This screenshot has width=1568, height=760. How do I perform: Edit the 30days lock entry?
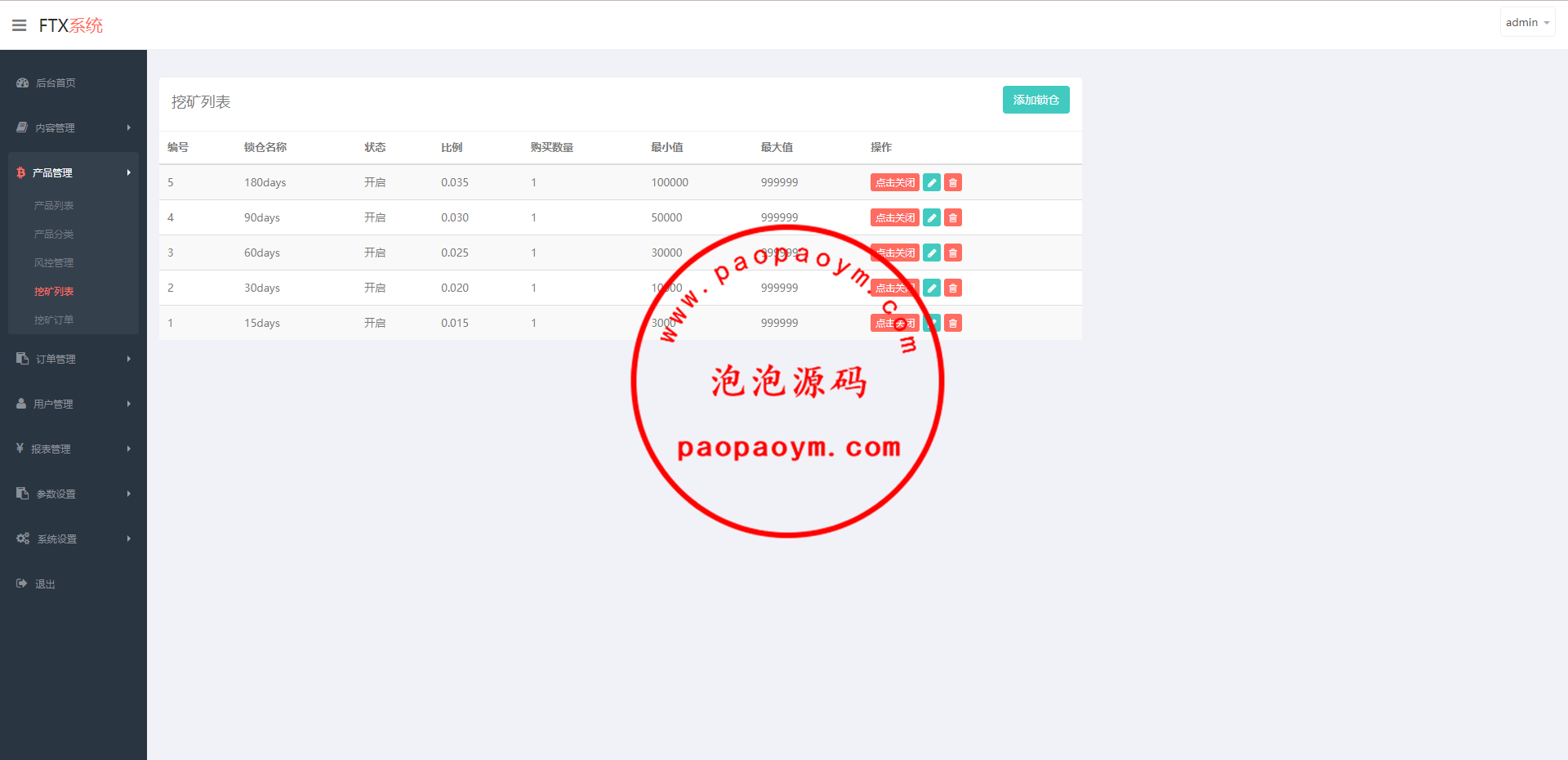(x=932, y=288)
